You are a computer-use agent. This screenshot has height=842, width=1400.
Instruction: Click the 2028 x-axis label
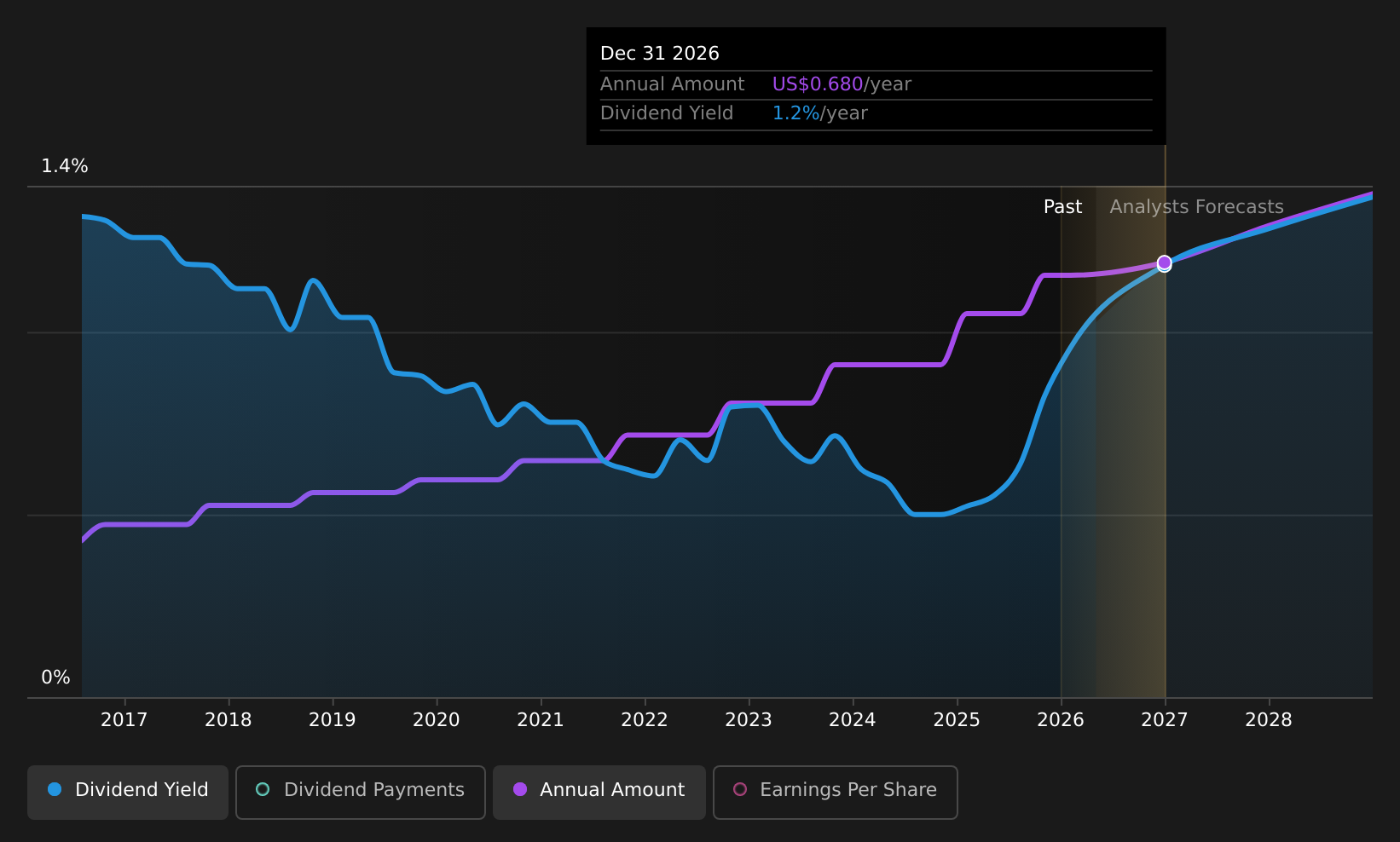tap(1269, 720)
